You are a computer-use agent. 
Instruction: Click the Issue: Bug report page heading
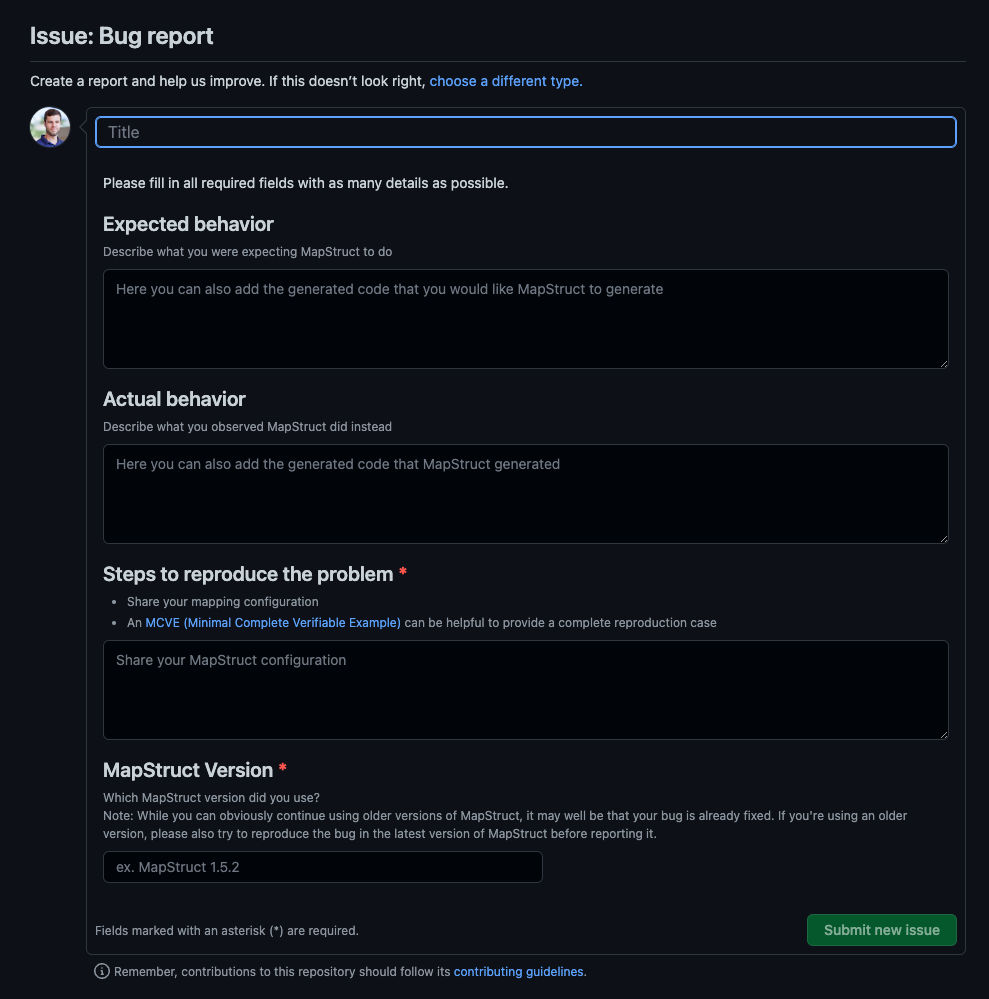coord(122,37)
